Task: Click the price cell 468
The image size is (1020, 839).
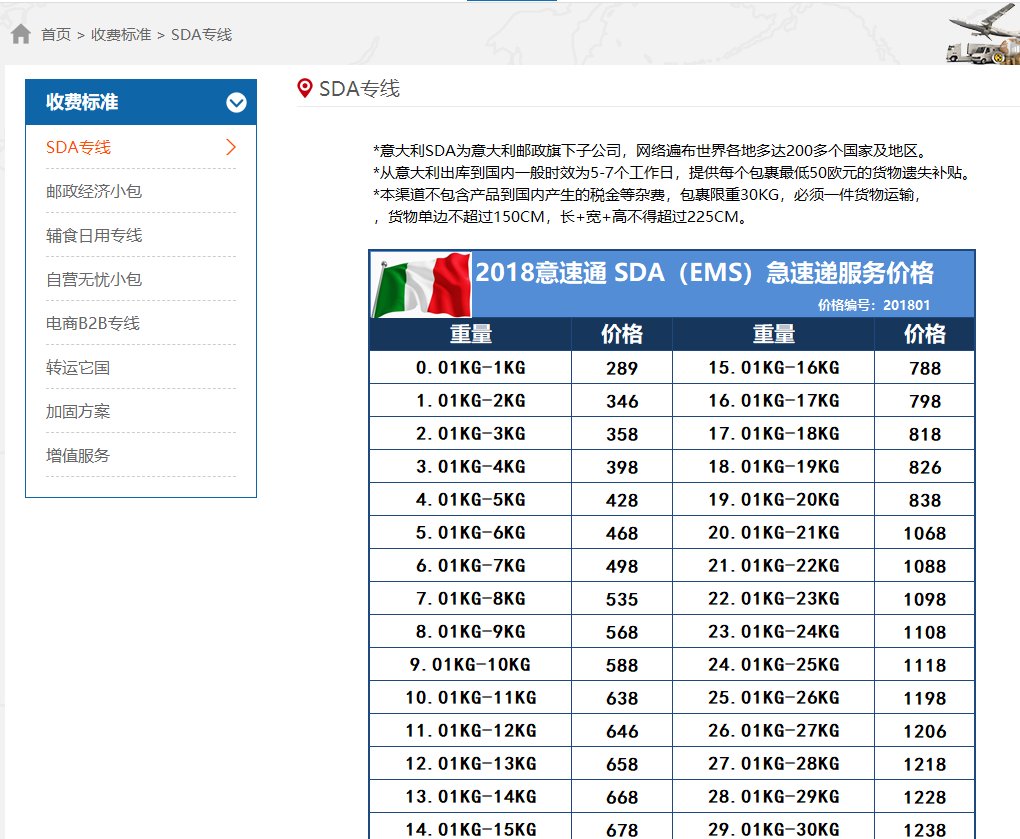Action: click(x=622, y=533)
